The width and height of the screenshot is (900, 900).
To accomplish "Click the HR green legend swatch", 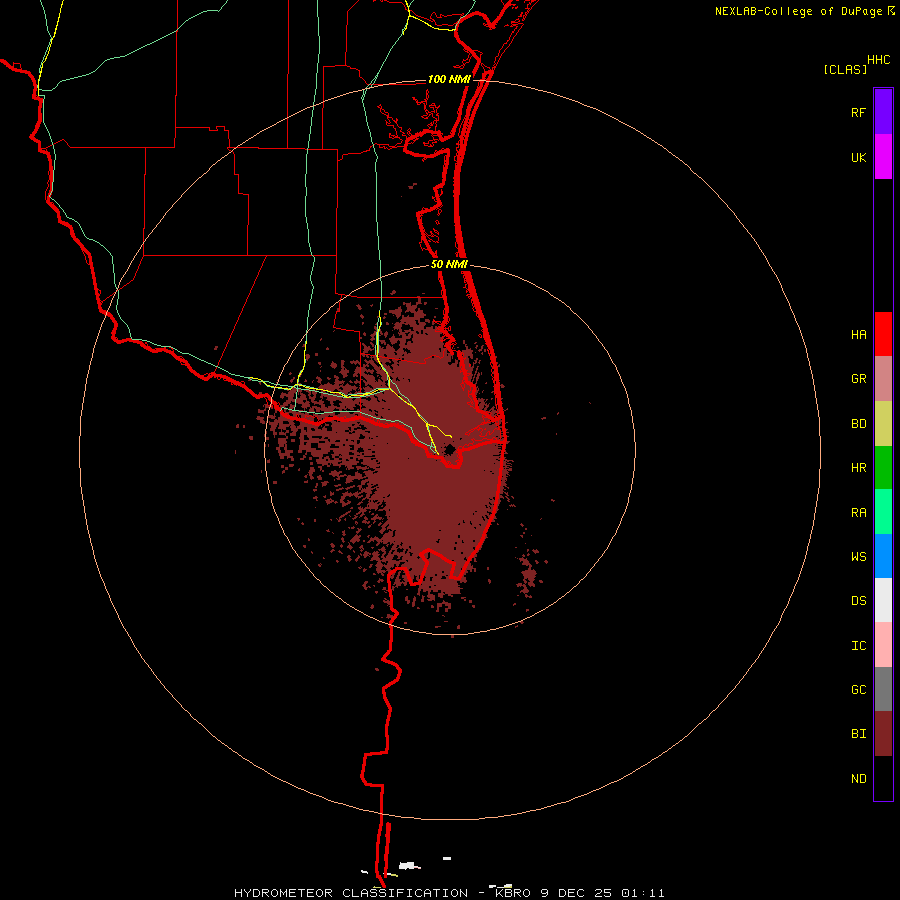I will (883, 468).
